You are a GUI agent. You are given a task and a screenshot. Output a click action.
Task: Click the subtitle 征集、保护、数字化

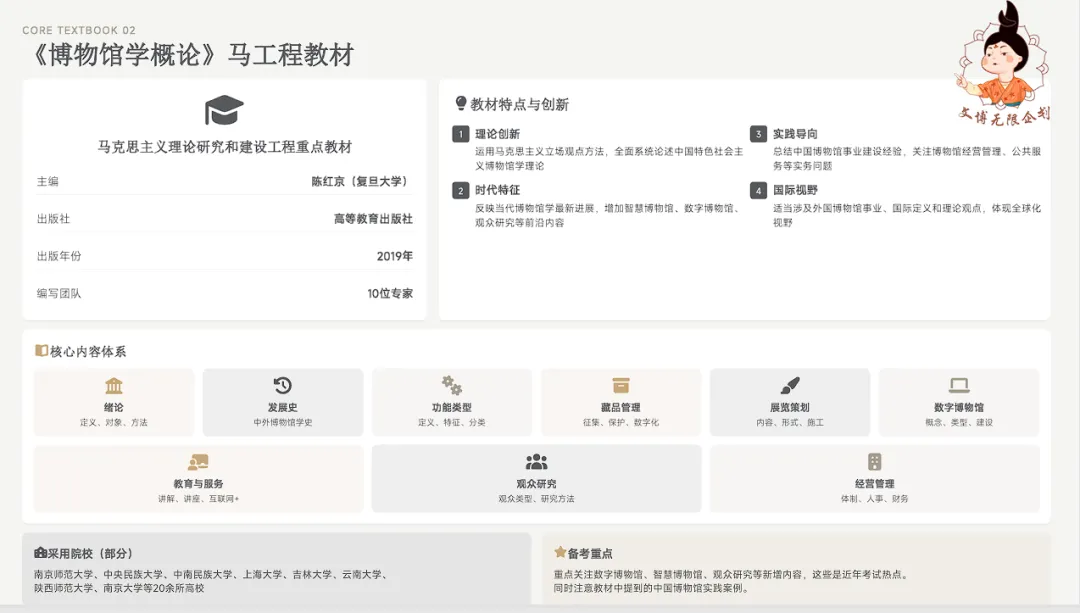tap(621, 422)
